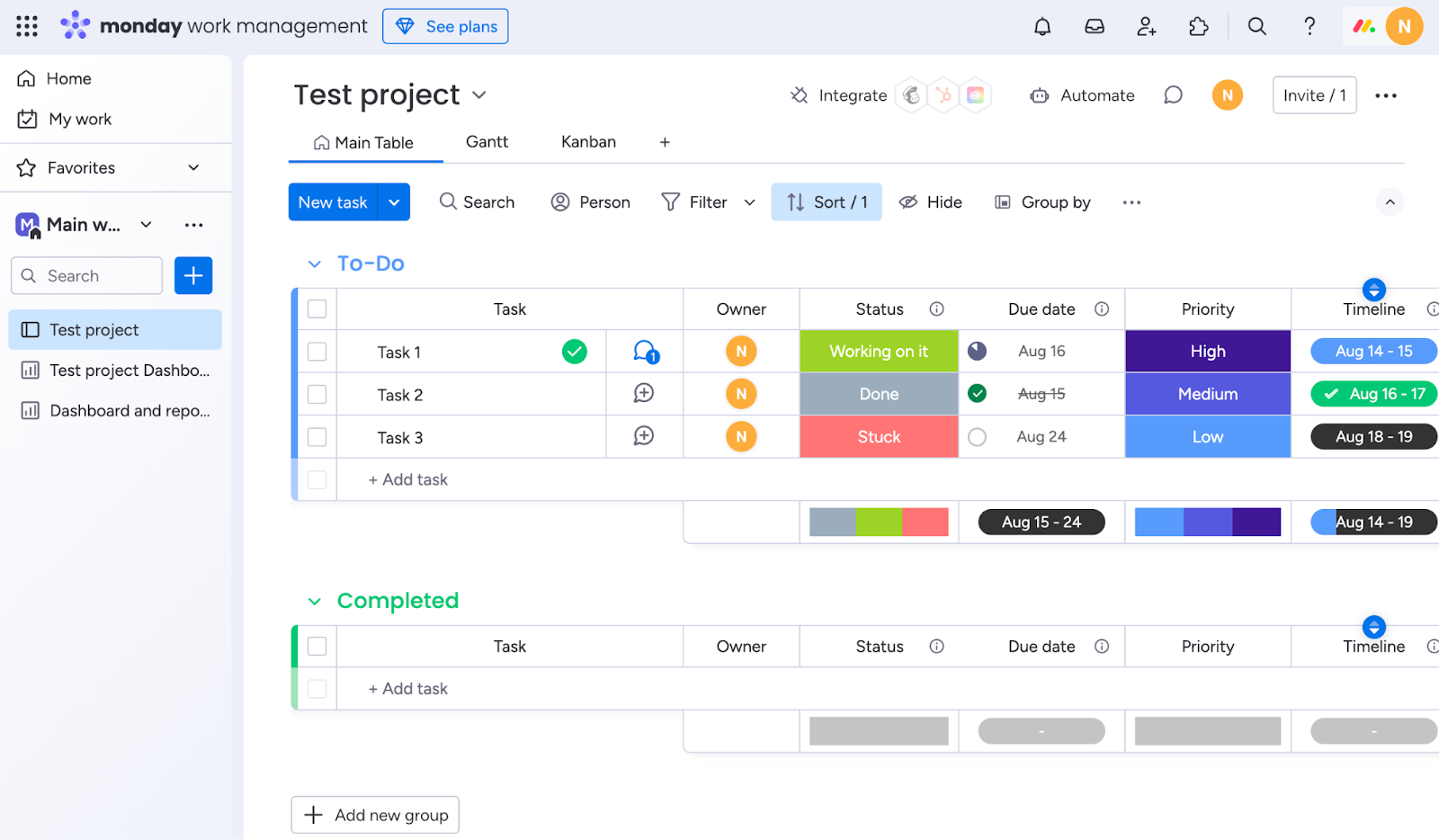Click Task 3 Stuck status cell

click(x=879, y=436)
